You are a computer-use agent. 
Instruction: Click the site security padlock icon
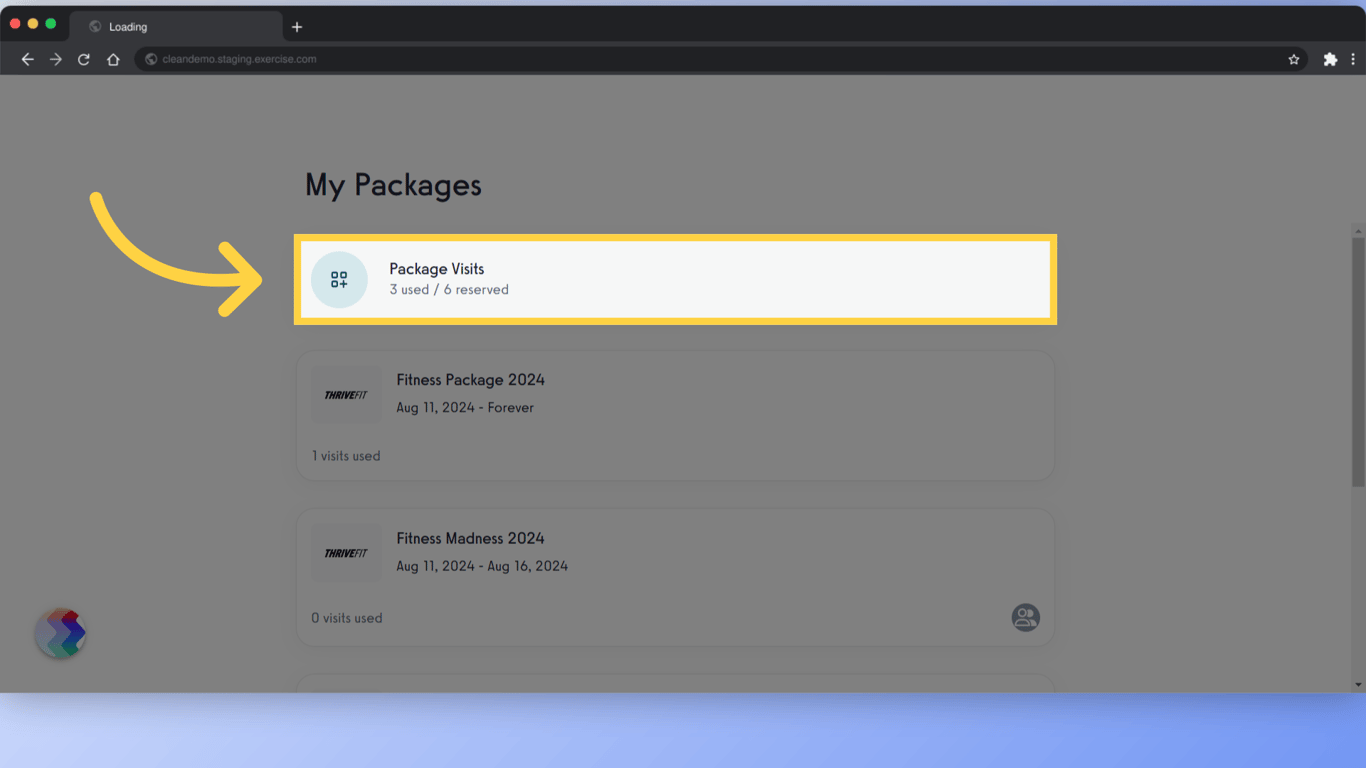150,59
